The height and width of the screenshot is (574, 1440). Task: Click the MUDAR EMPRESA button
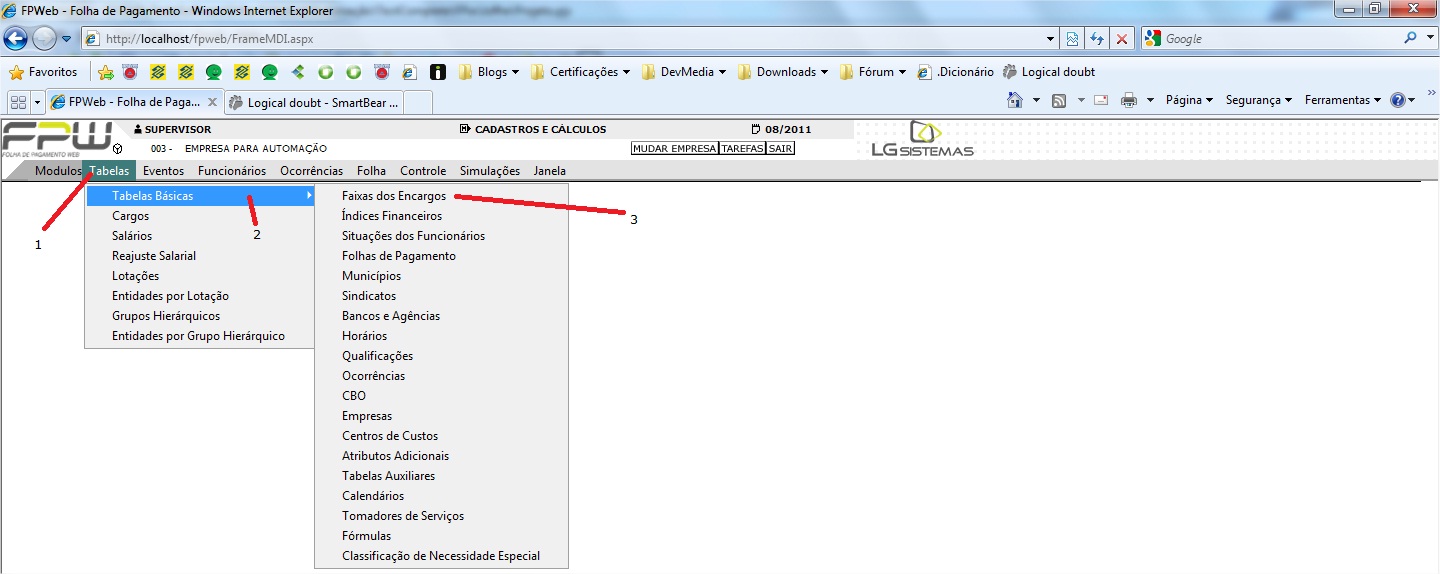pos(675,148)
